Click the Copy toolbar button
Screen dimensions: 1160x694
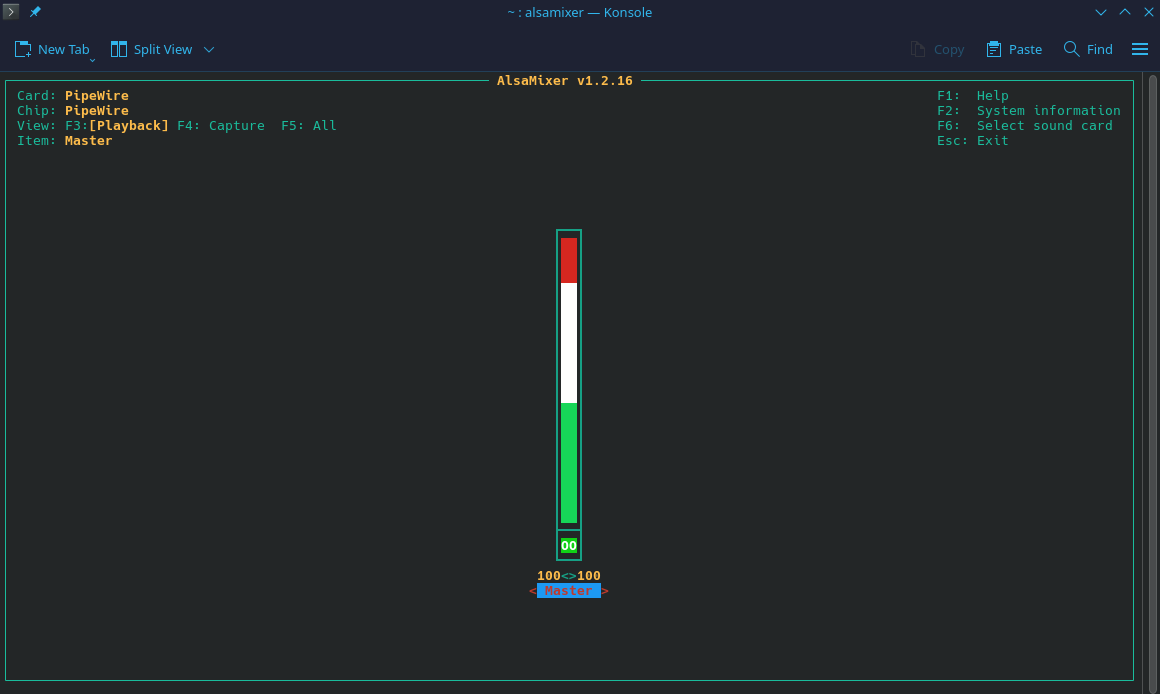click(937, 50)
